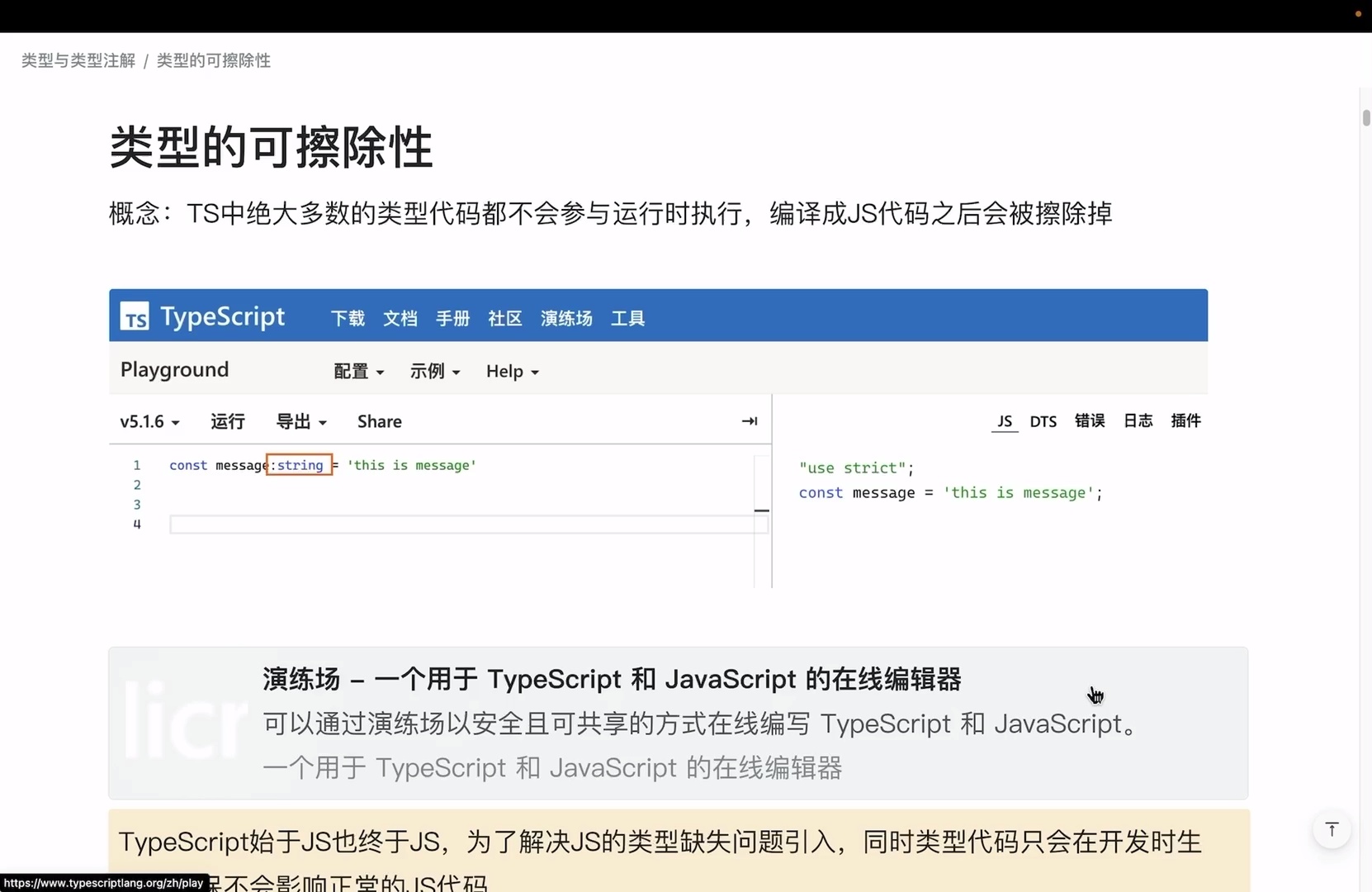Click the 运行 button to run code
The width and height of the screenshot is (1372, 892).
click(228, 421)
